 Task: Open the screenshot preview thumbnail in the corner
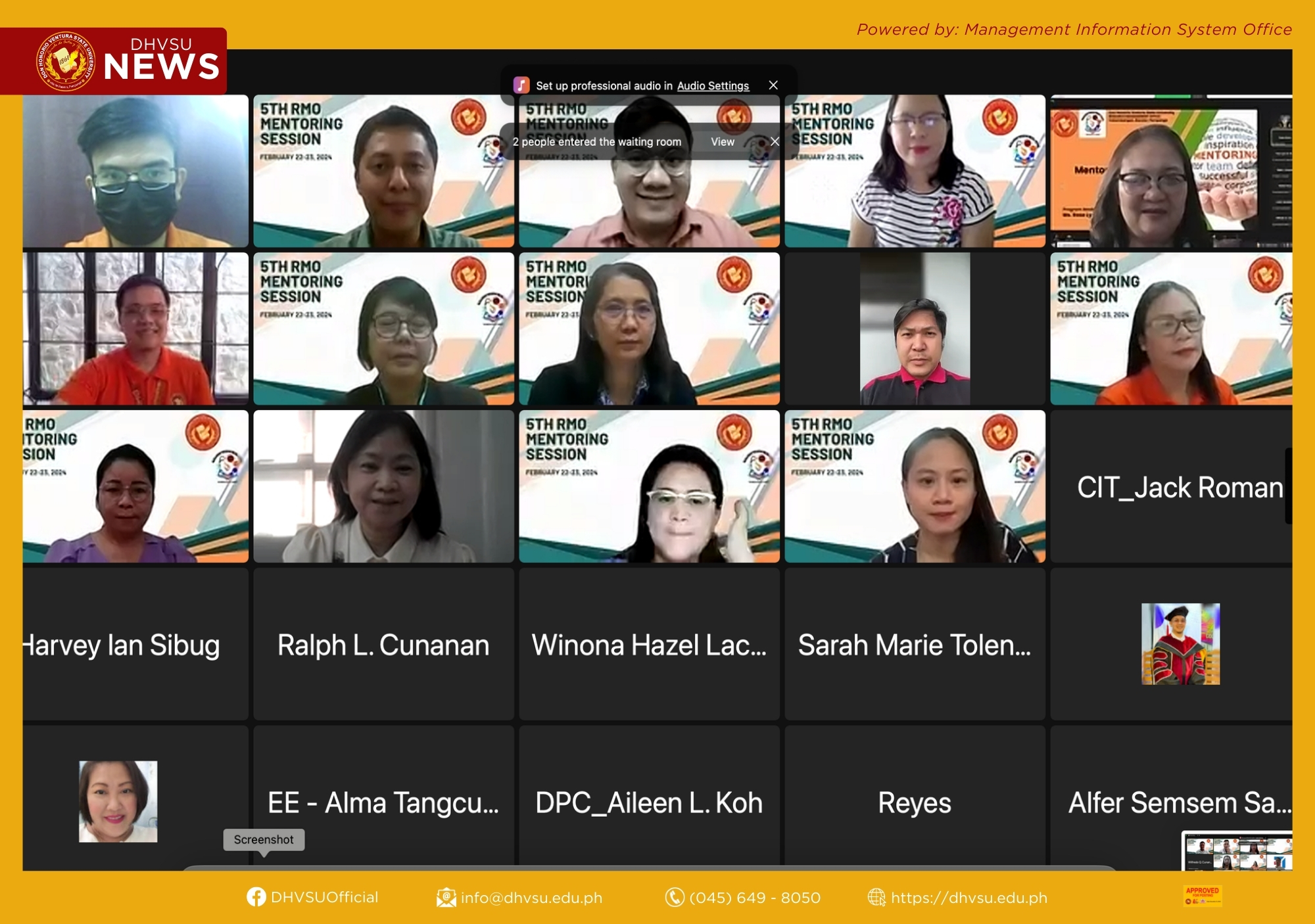click(x=1236, y=852)
